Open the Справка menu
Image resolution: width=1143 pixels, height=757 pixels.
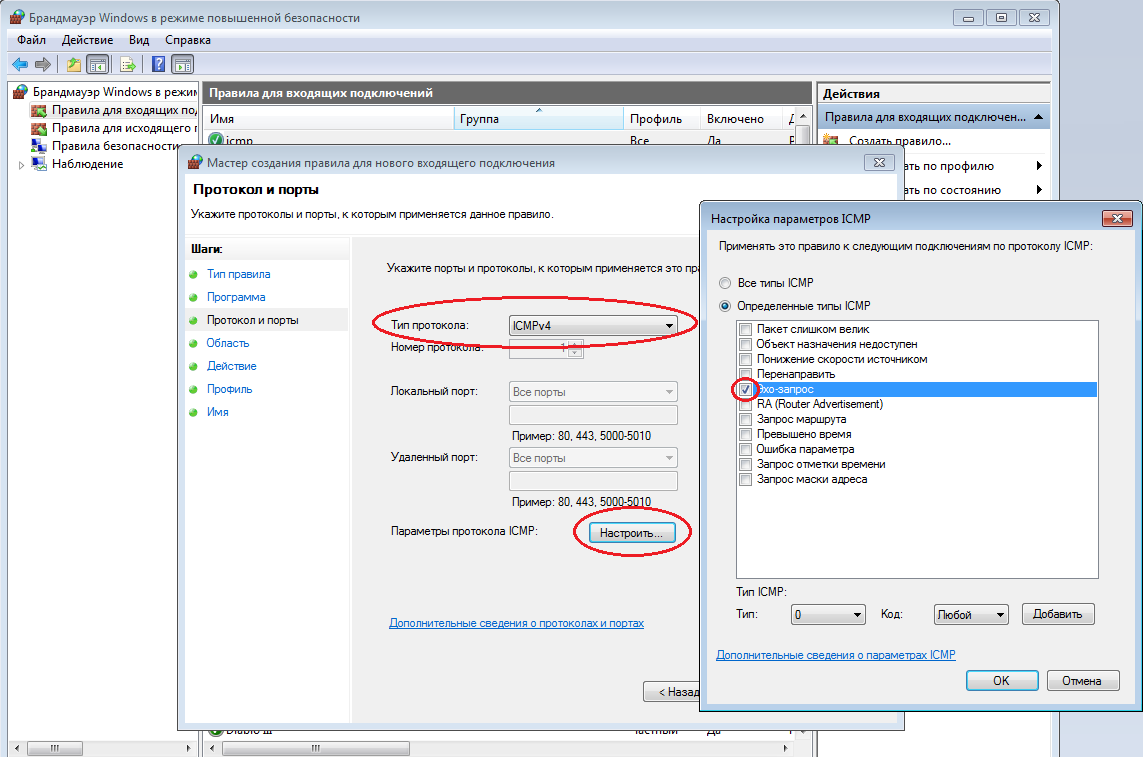[x=188, y=40]
